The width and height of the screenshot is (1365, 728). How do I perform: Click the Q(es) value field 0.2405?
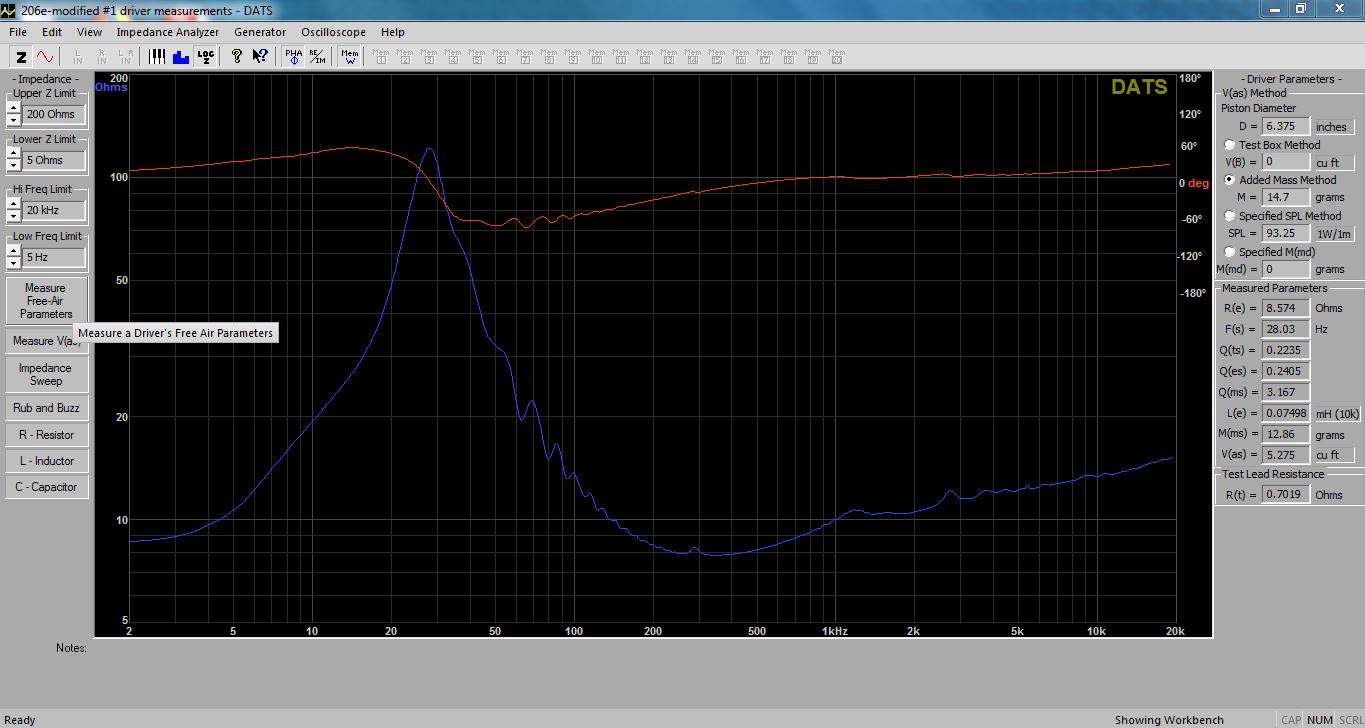point(1285,371)
